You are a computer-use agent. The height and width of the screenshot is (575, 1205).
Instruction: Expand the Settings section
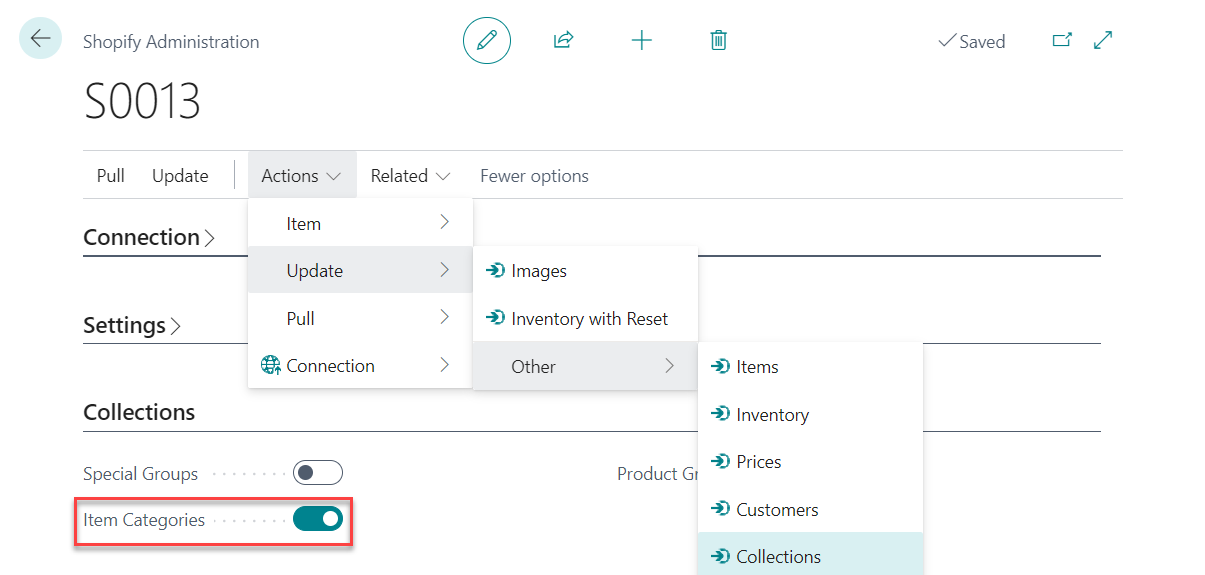132,326
